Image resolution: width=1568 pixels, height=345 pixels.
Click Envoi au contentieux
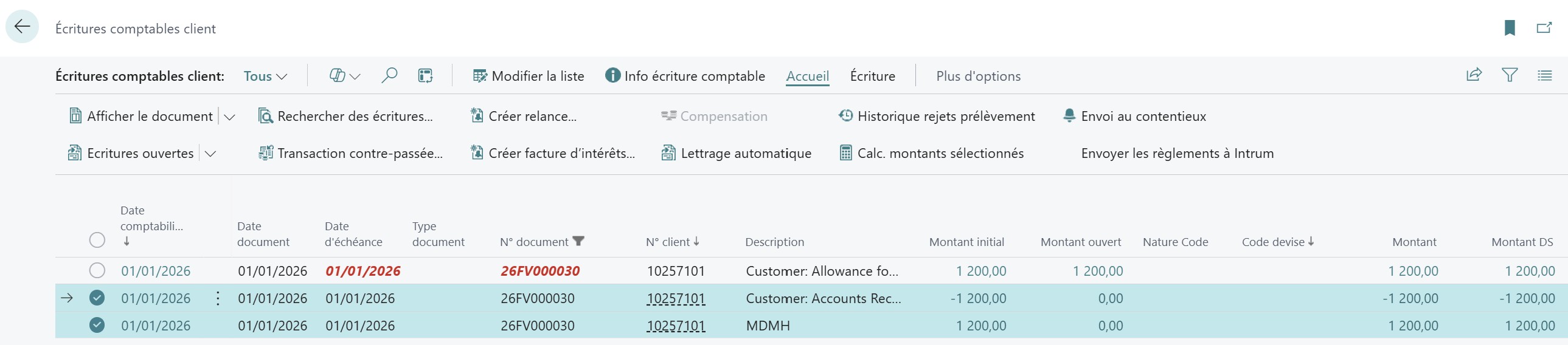click(x=1134, y=116)
